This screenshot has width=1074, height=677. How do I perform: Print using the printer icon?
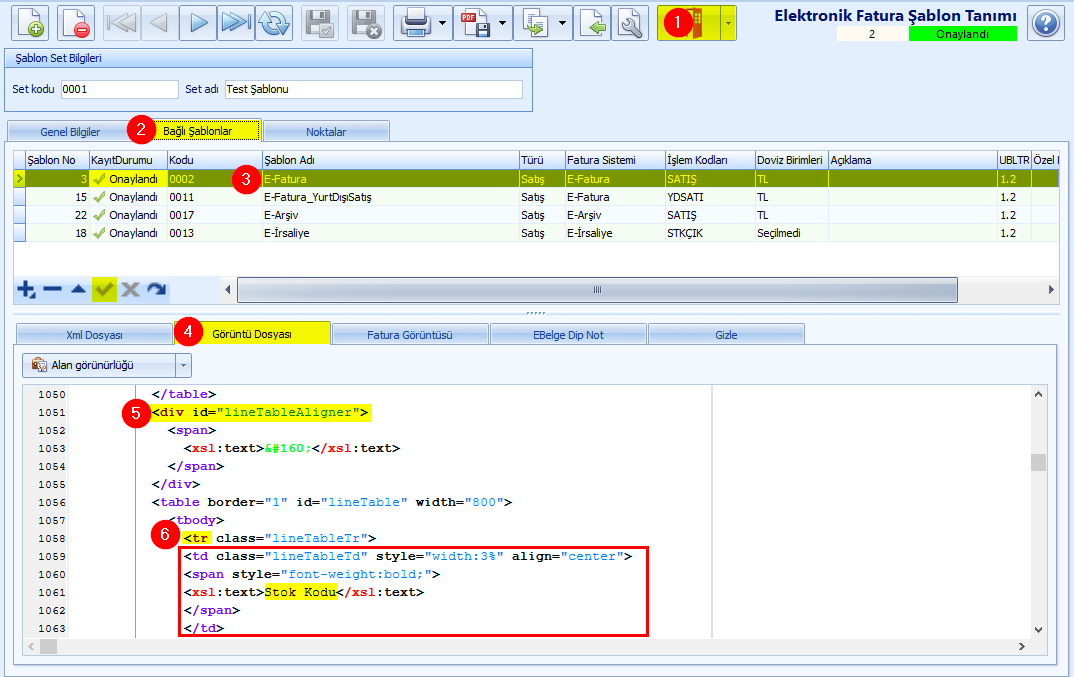(x=415, y=23)
